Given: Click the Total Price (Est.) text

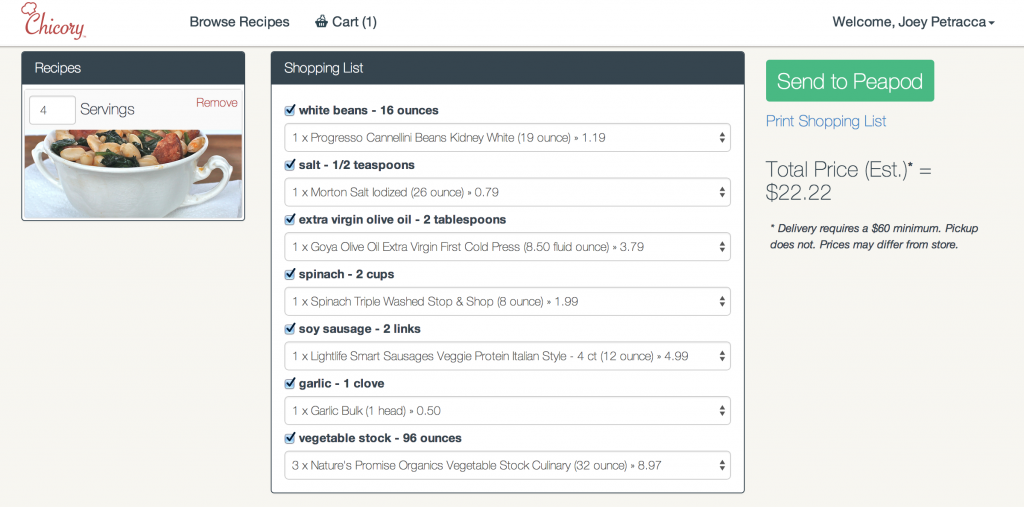Looking at the screenshot, I should coord(848,180).
